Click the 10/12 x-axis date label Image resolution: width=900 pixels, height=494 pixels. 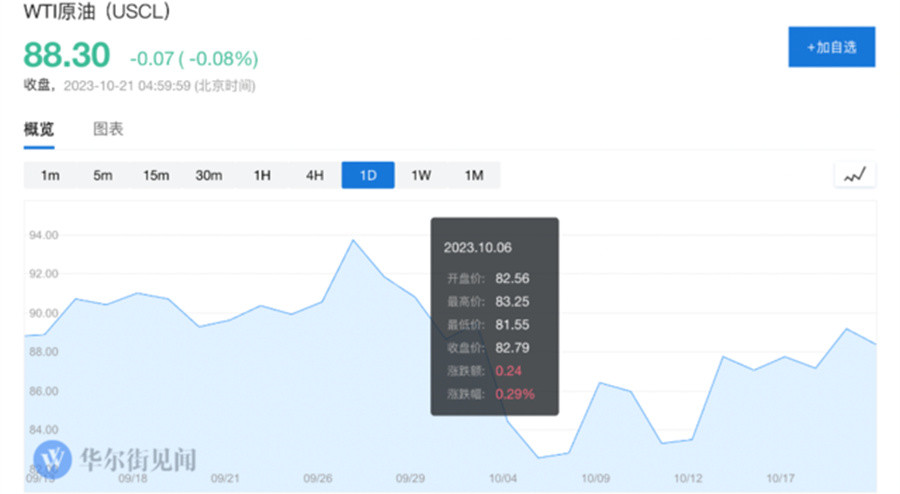click(x=688, y=478)
